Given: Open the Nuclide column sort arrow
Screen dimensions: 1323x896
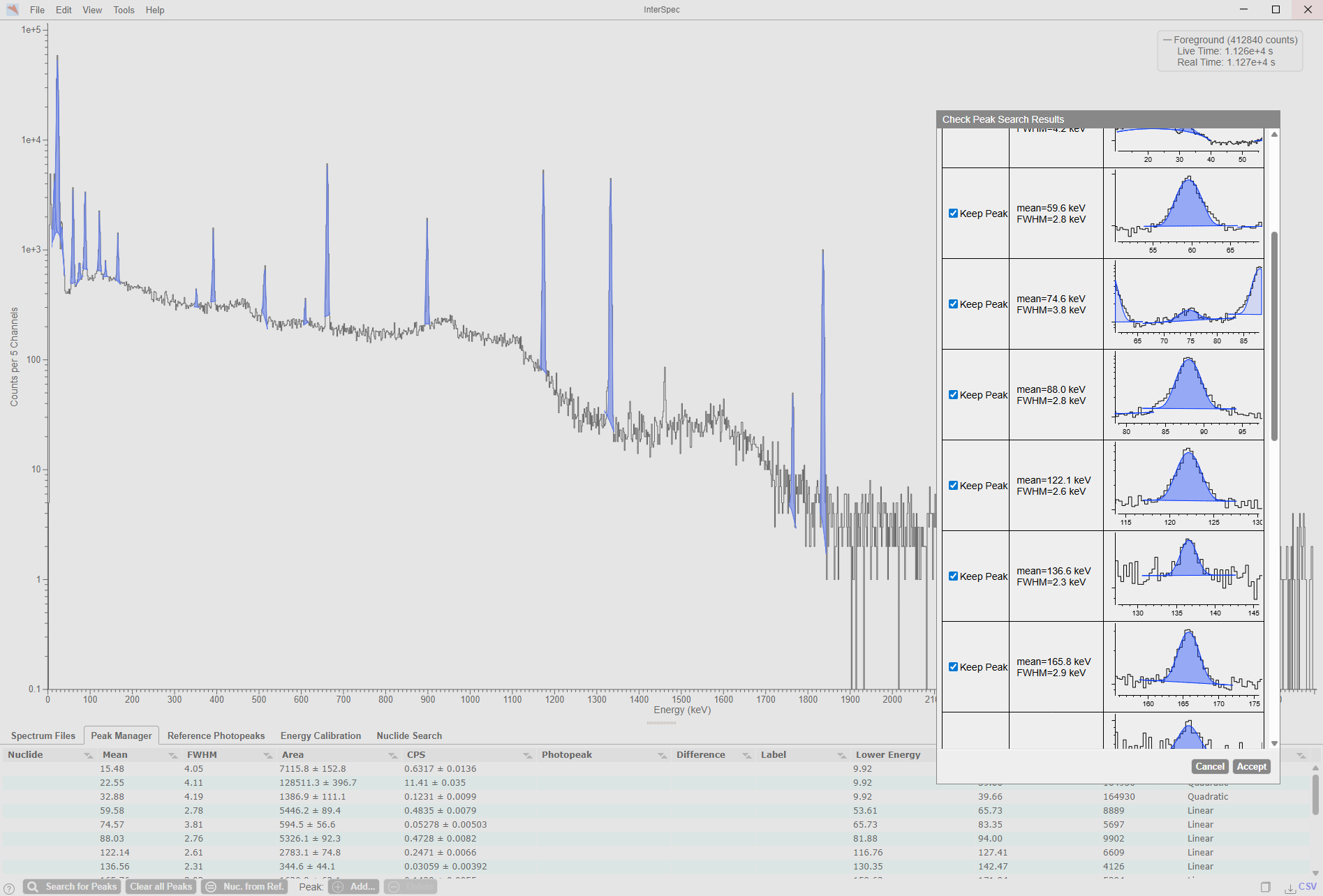Looking at the screenshot, I should point(88,755).
